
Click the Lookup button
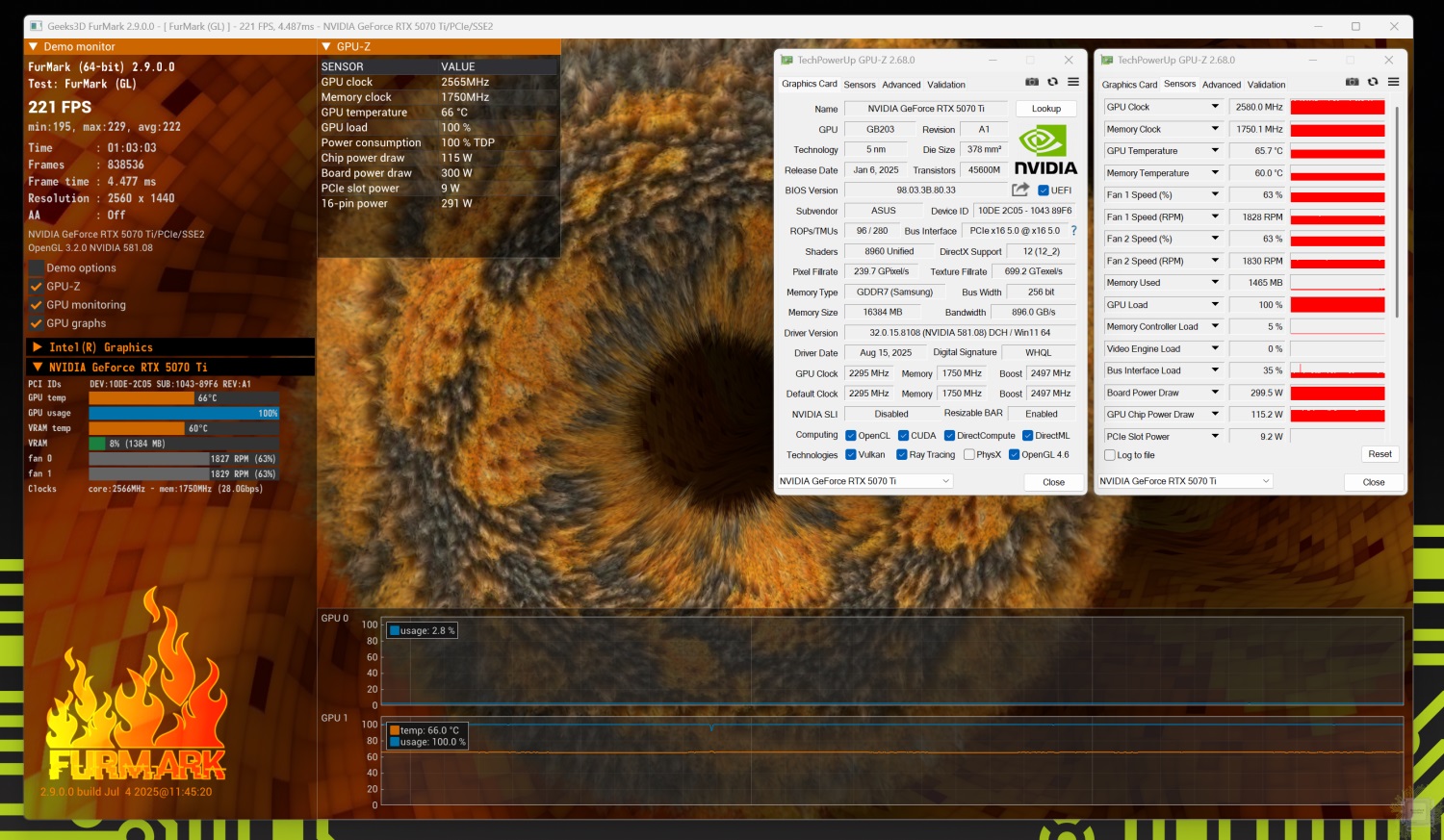1045,109
